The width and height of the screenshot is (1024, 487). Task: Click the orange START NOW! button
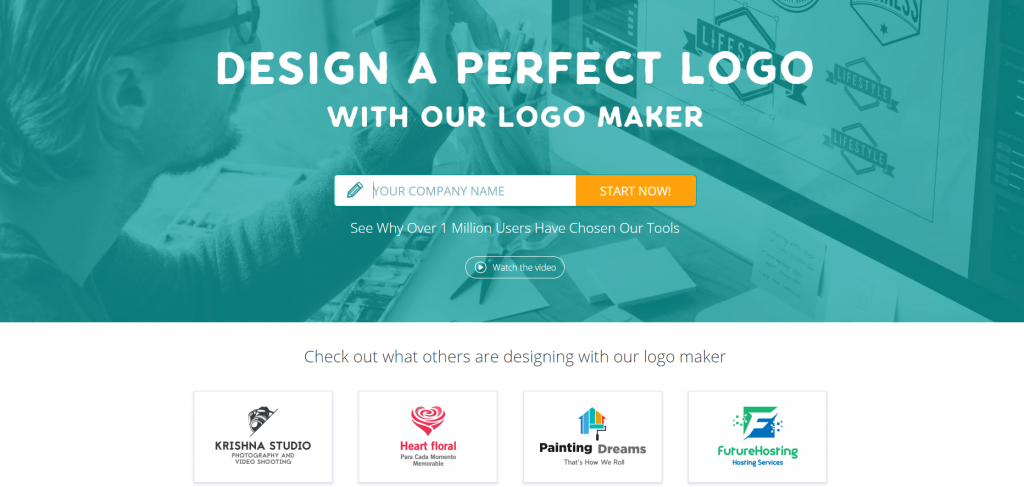coord(635,191)
